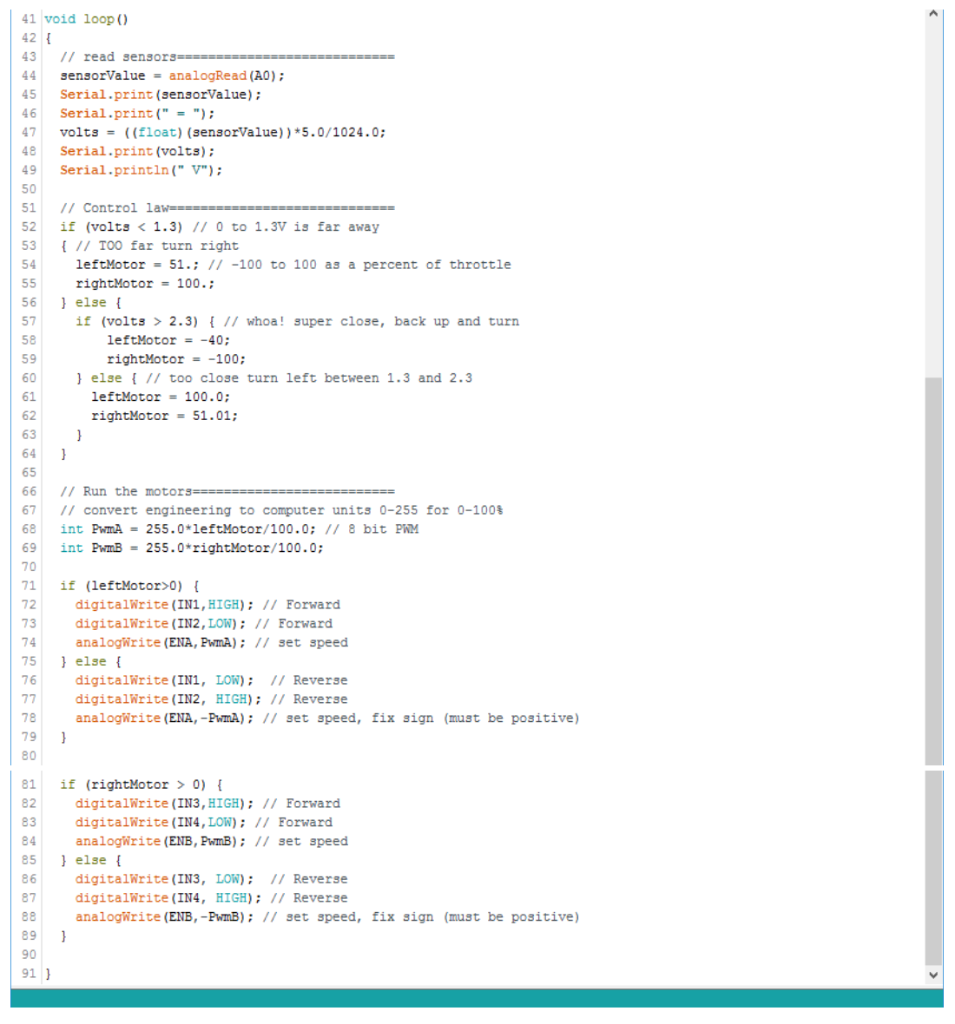Click line number 43 in the gutter

28,56
